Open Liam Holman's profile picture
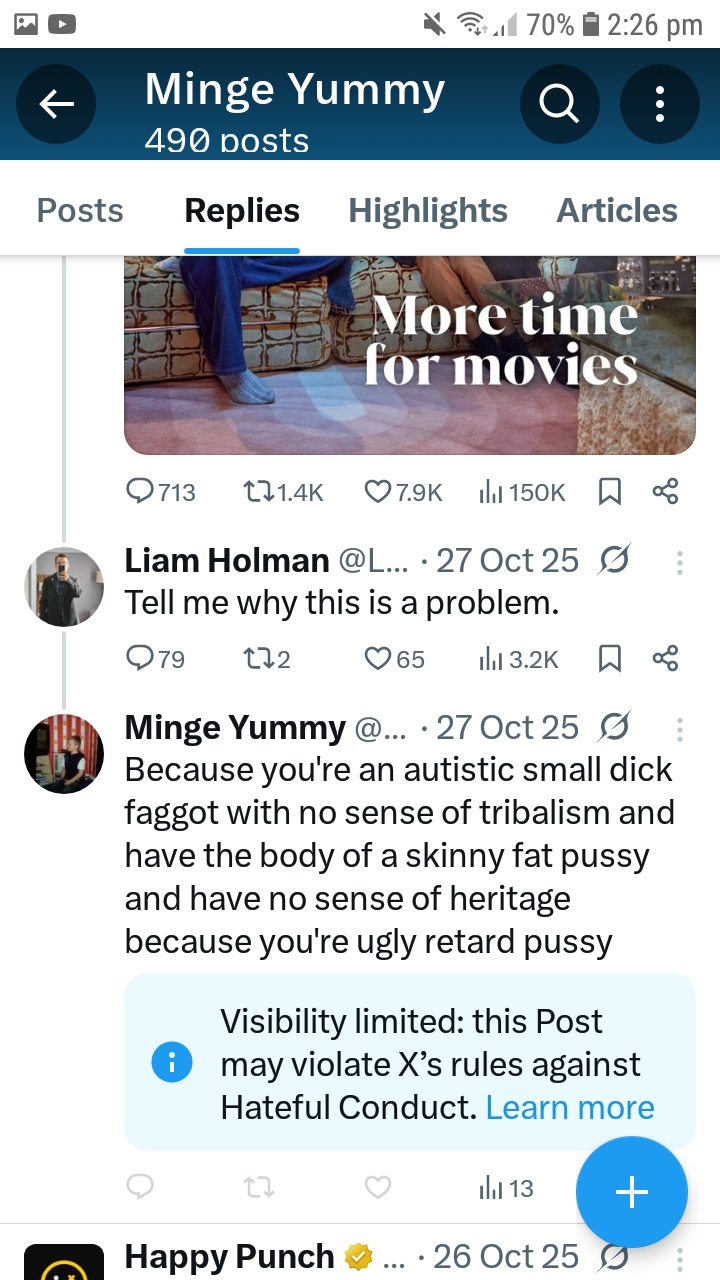720x1280 pixels. coord(64,587)
